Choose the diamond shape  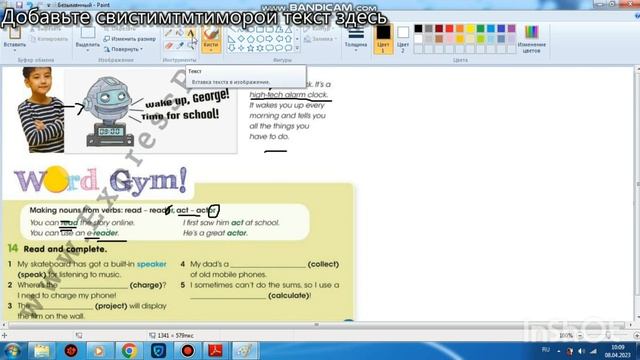pos(241,39)
